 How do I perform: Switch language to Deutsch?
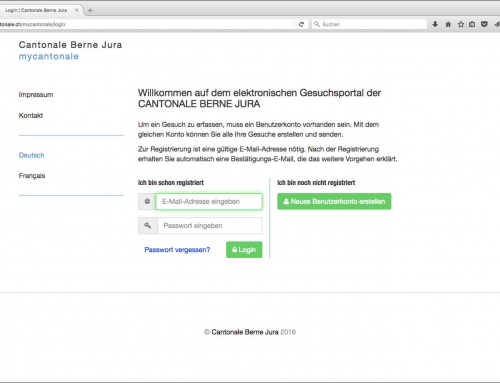(31, 155)
